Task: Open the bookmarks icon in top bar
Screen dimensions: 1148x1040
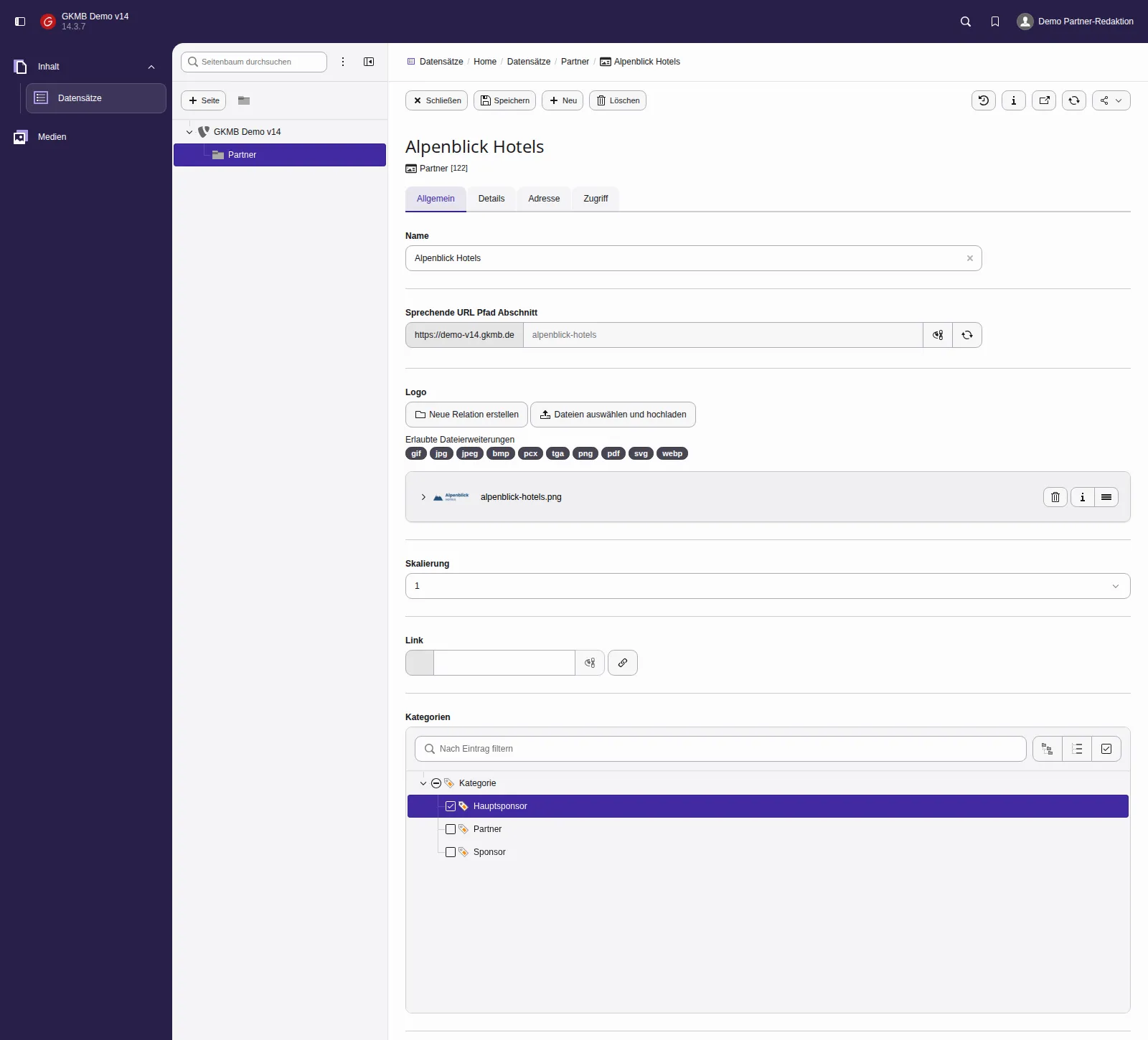Action: click(x=995, y=22)
